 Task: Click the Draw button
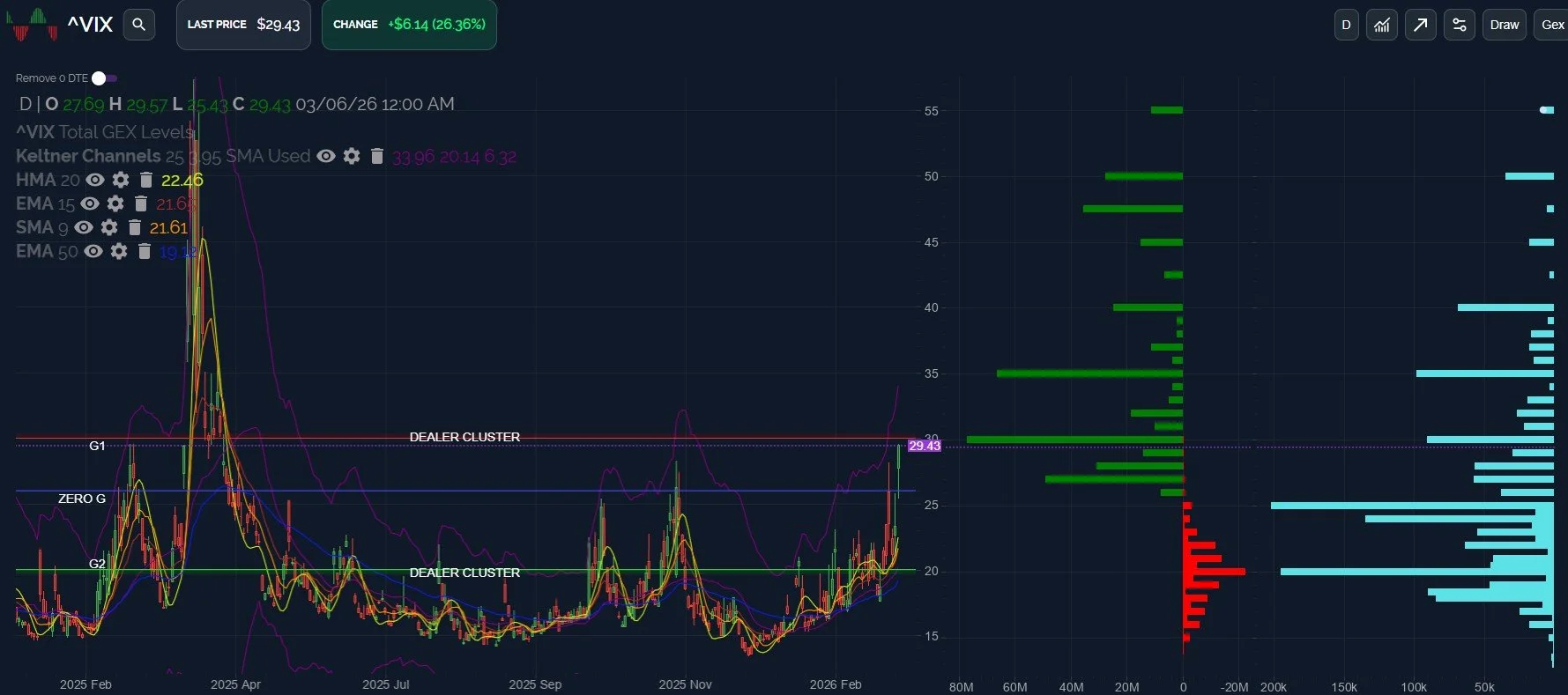pyautogui.click(x=1504, y=25)
